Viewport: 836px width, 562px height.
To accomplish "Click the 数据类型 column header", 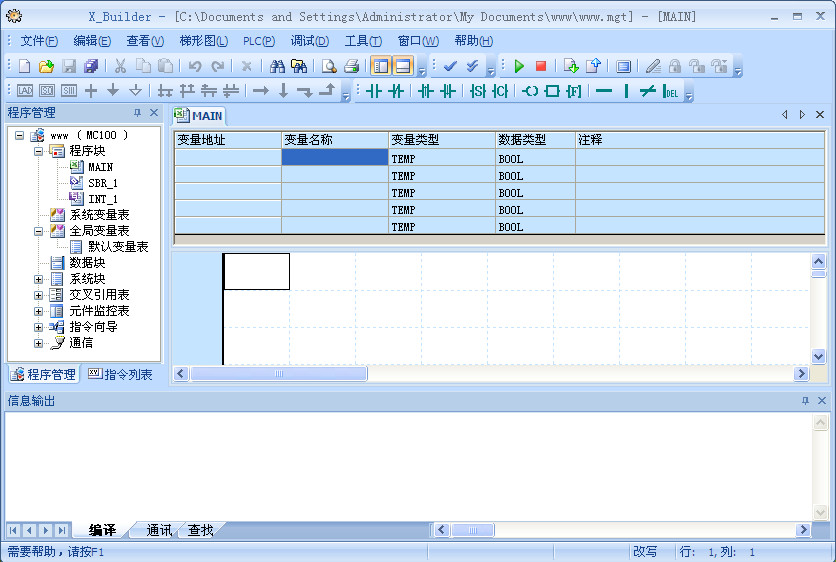I will (535, 140).
